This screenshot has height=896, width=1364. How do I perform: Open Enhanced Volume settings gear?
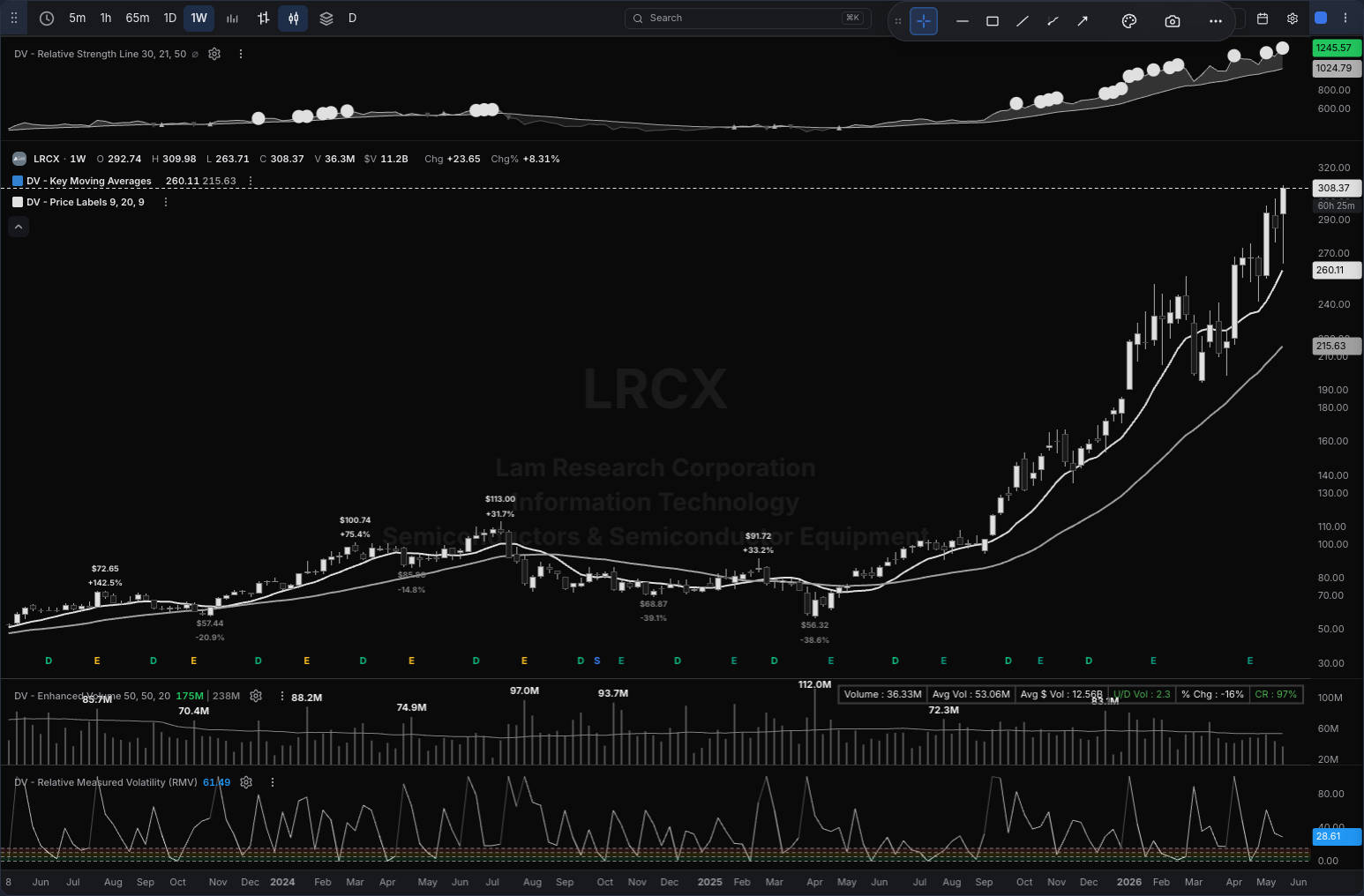256,696
